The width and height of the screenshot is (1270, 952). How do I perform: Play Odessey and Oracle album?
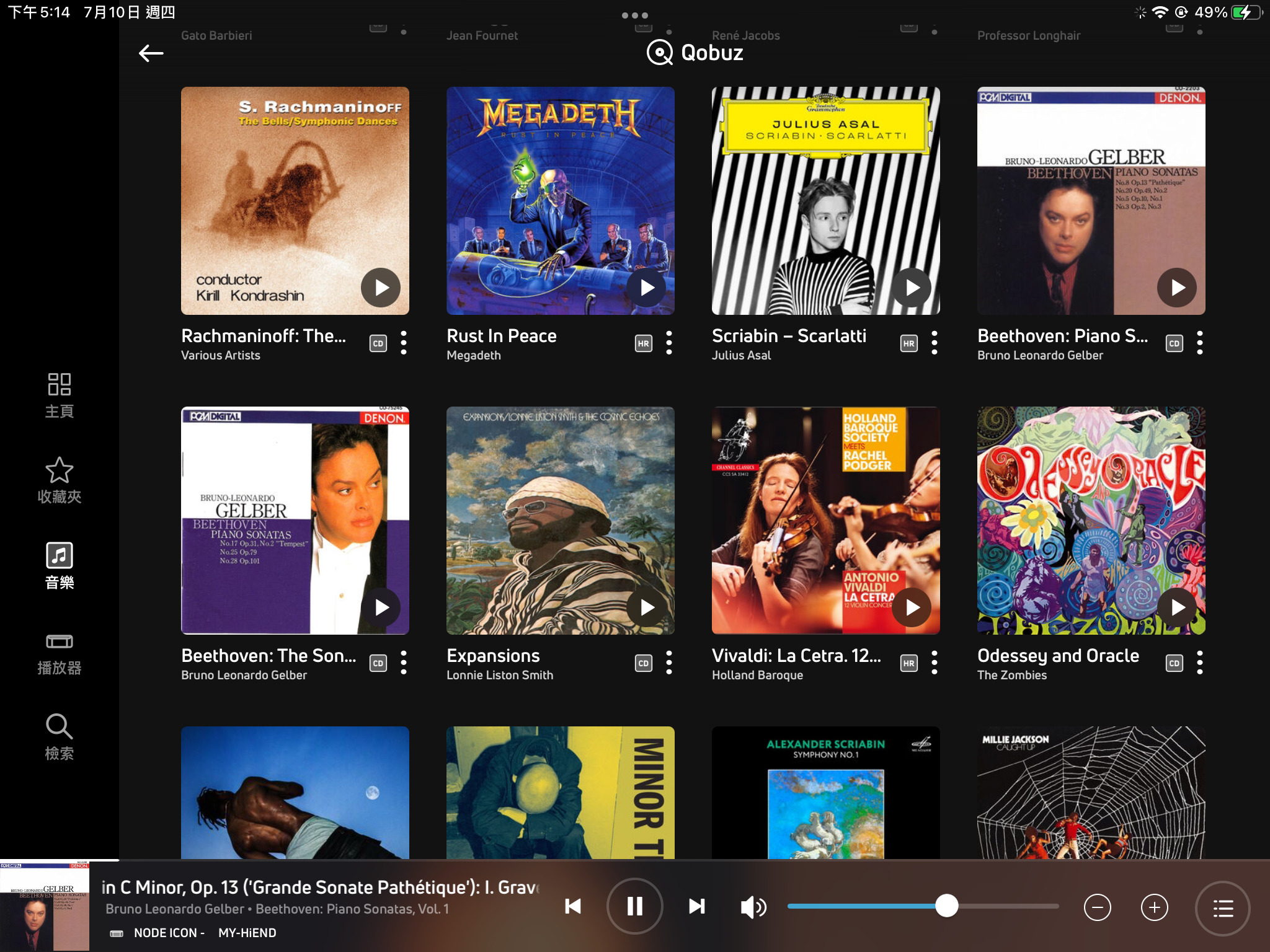tap(1177, 607)
